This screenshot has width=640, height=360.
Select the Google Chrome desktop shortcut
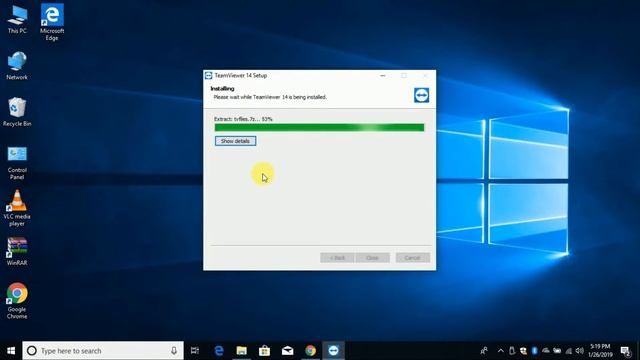tap(17, 301)
